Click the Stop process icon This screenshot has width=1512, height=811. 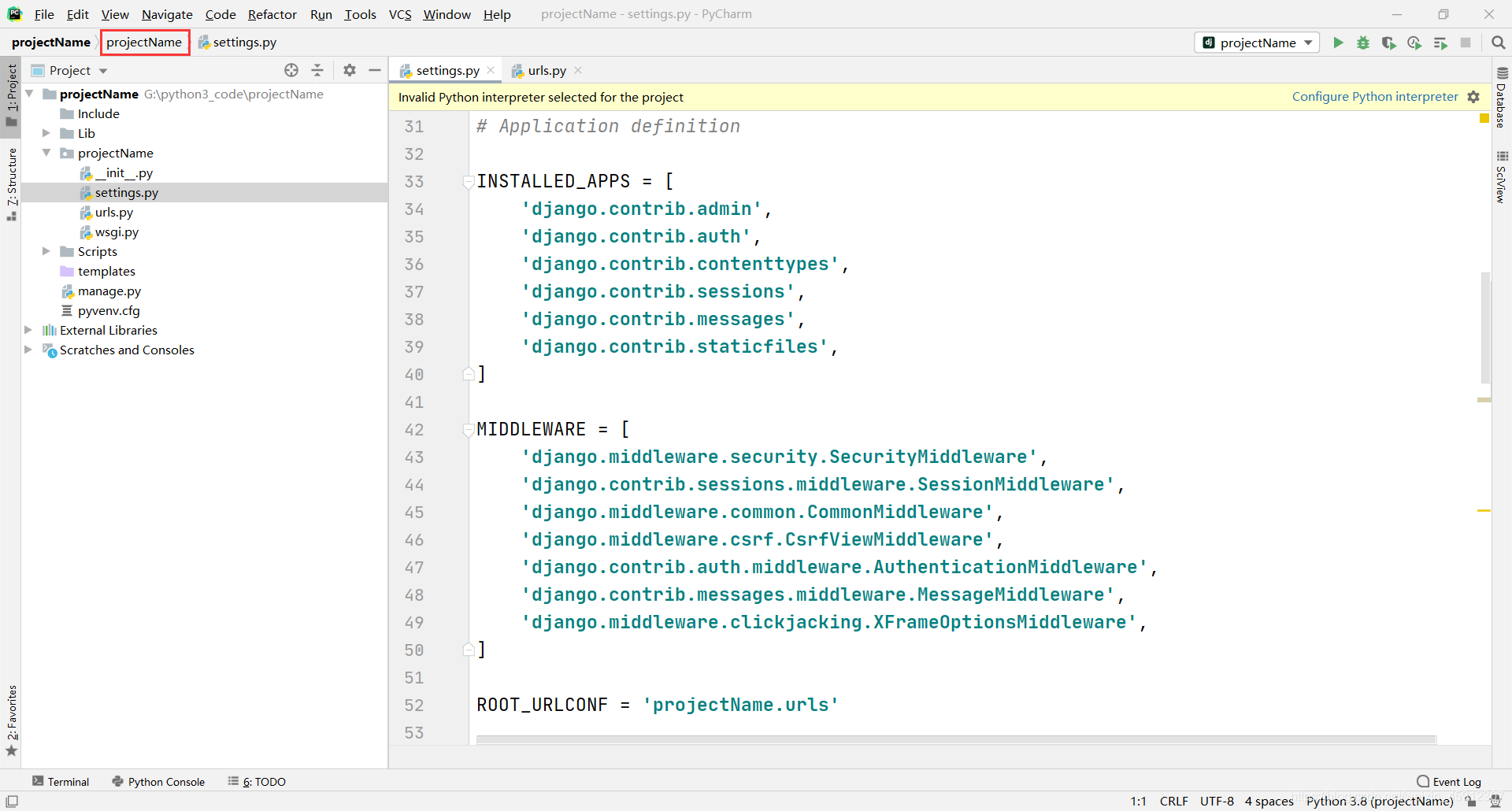click(1466, 43)
